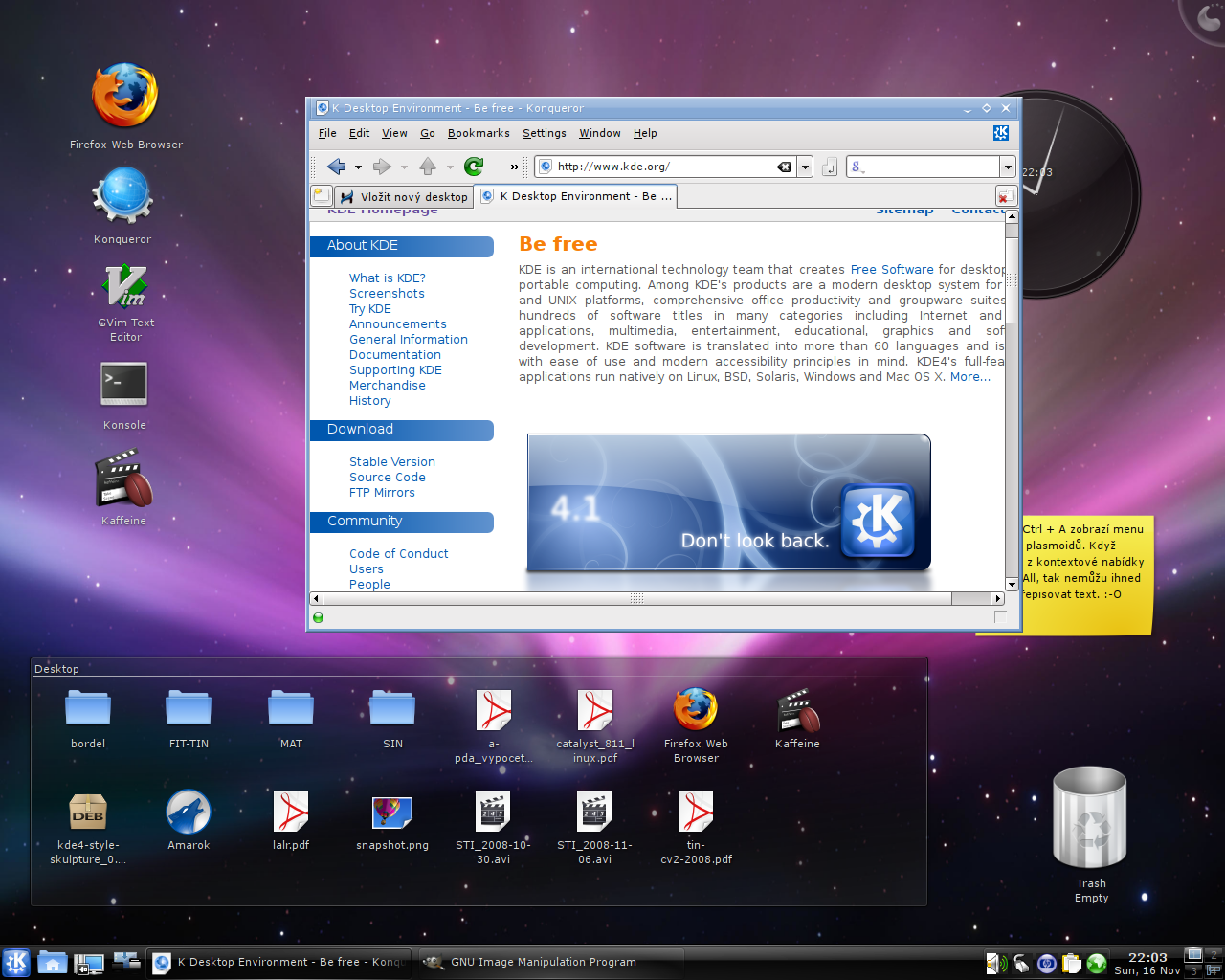The width and height of the screenshot is (1225, 980).
Task: Open the 'Source Code' link
Action: pos(388,478)
